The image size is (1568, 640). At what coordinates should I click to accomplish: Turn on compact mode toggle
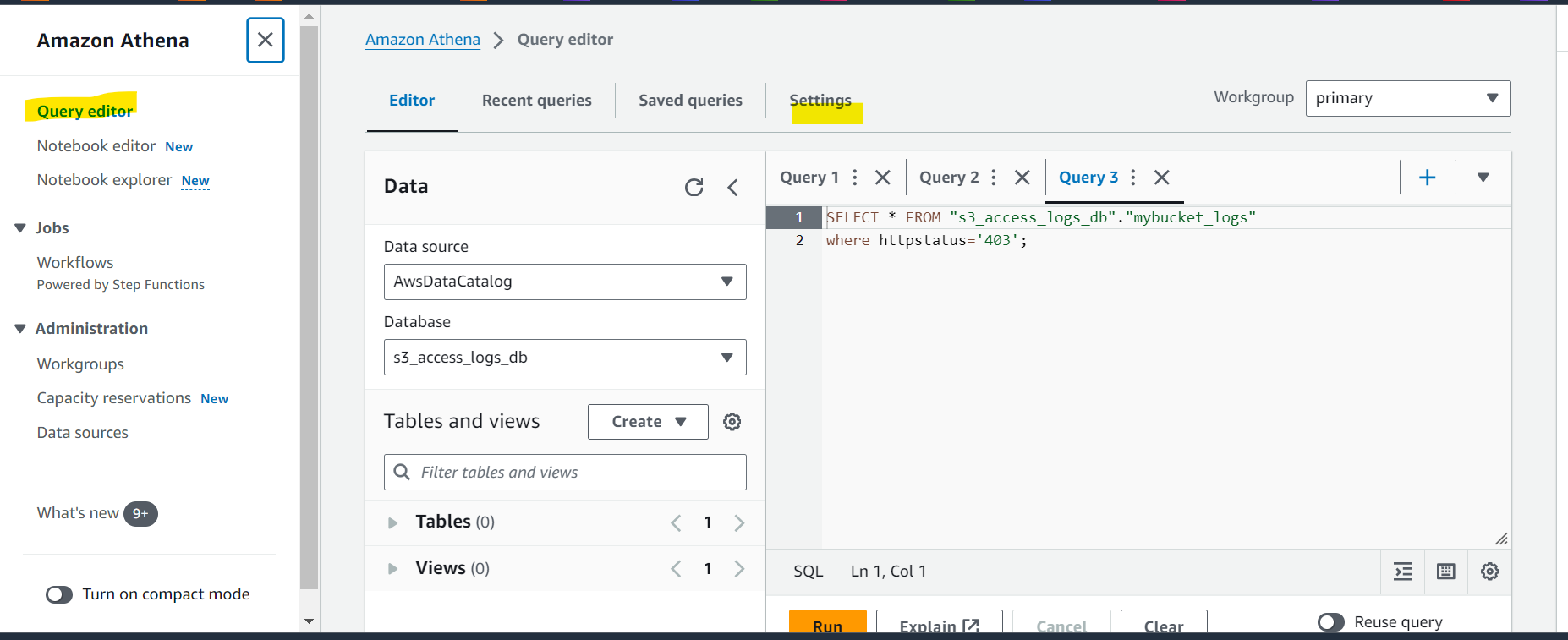click(59, 595)
